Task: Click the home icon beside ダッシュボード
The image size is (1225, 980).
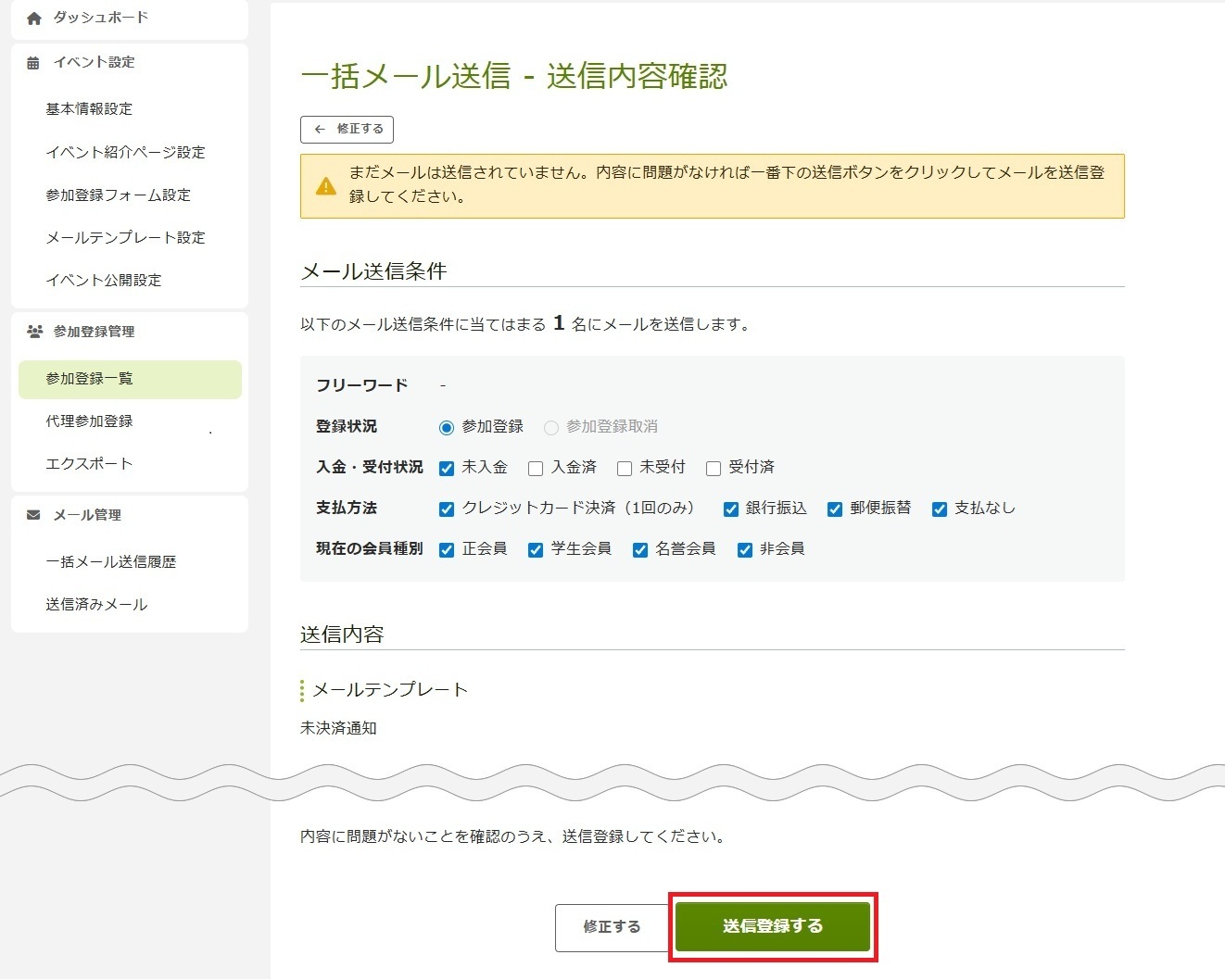Action: 34,19
